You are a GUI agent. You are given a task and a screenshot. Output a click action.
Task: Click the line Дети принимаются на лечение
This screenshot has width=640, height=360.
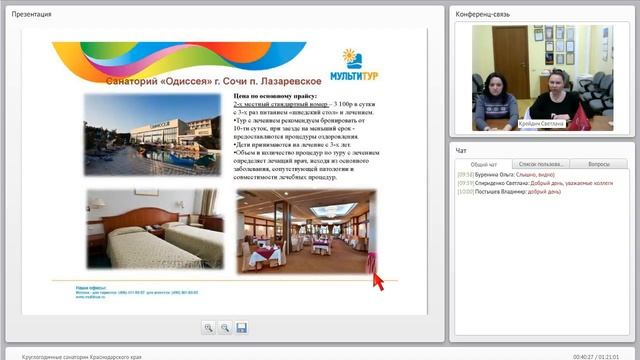coord(292,144)
